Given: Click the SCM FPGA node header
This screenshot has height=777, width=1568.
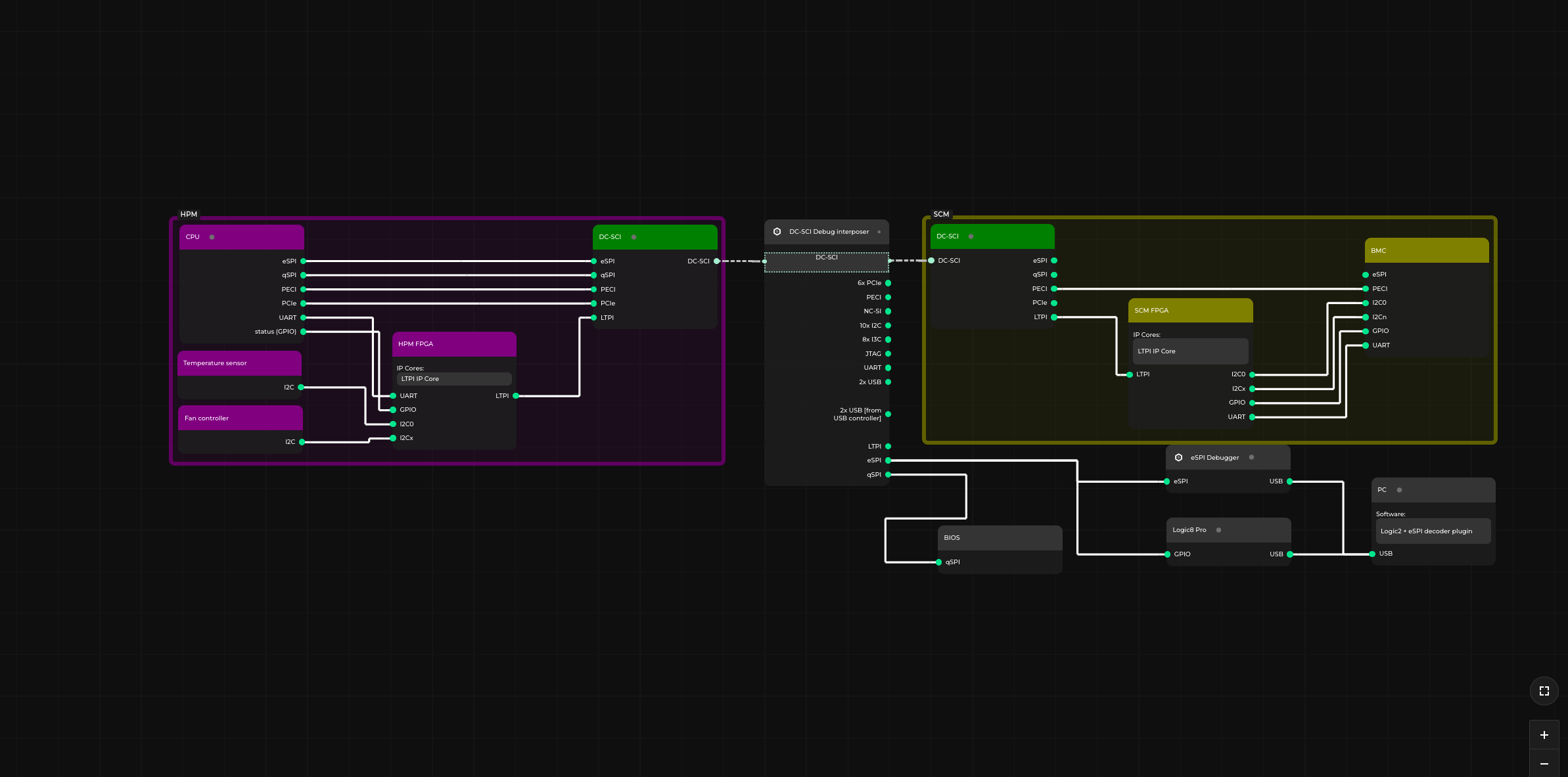Looking at the screenshot, I should [1190, 311].
